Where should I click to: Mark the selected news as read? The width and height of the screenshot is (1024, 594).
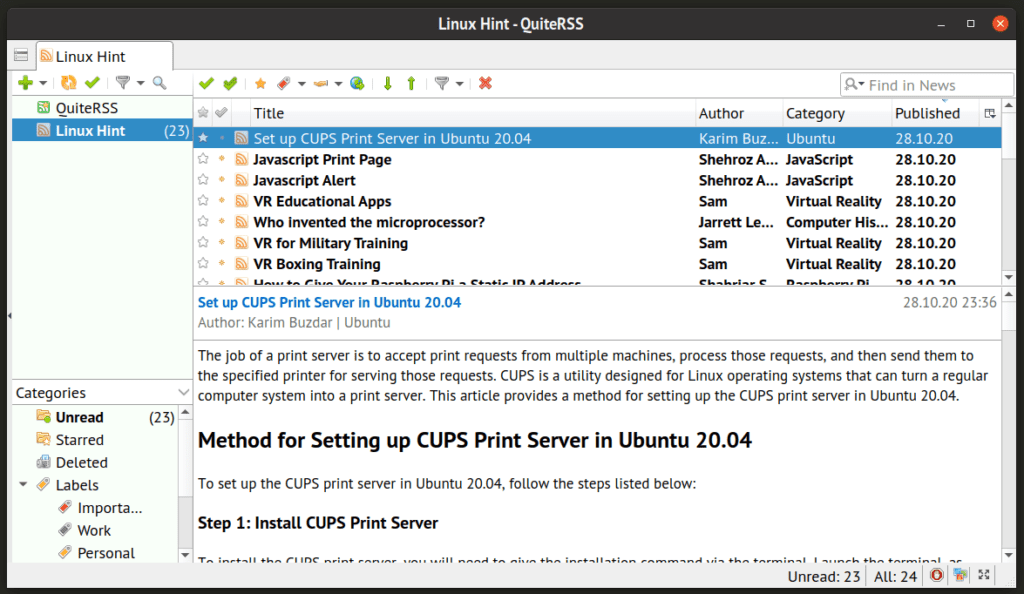[207, 83]
